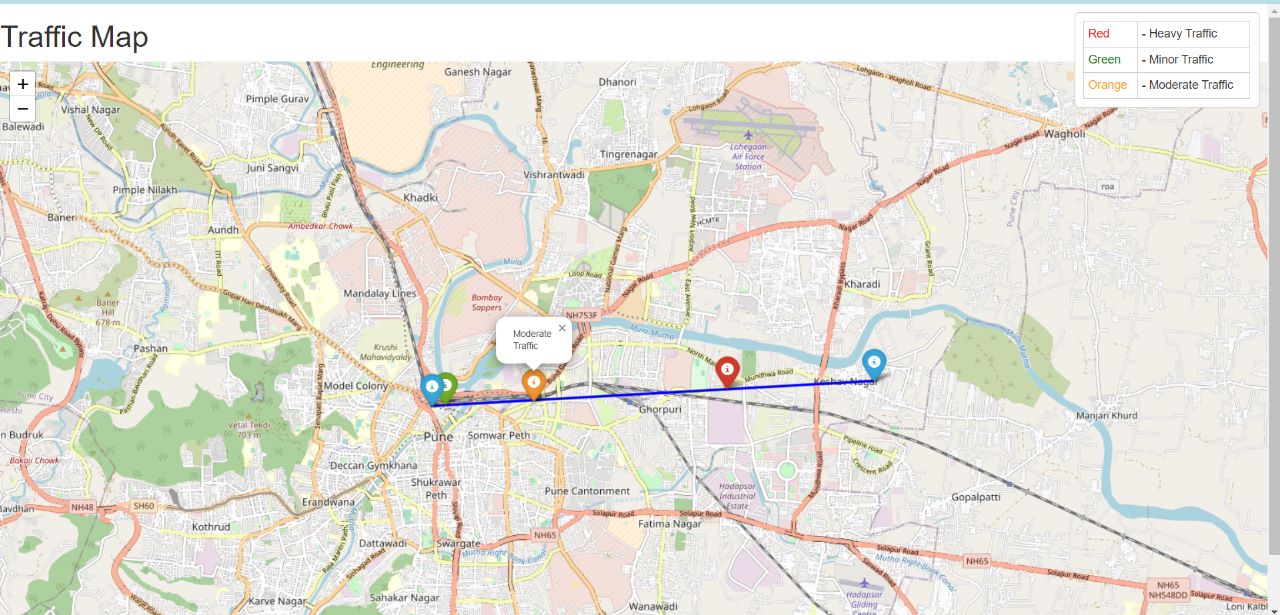Select the blue marker near Keshav Nagar
This screenshot has width=1280, height=615.
874,365
